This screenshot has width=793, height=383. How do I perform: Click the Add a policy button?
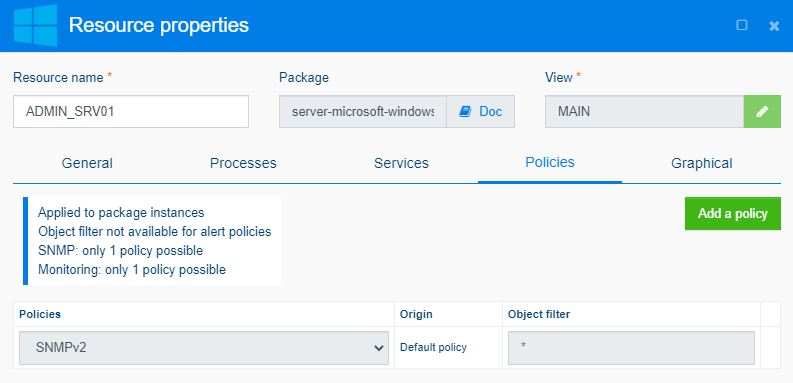pyautogui.click(x=733, y=214)
